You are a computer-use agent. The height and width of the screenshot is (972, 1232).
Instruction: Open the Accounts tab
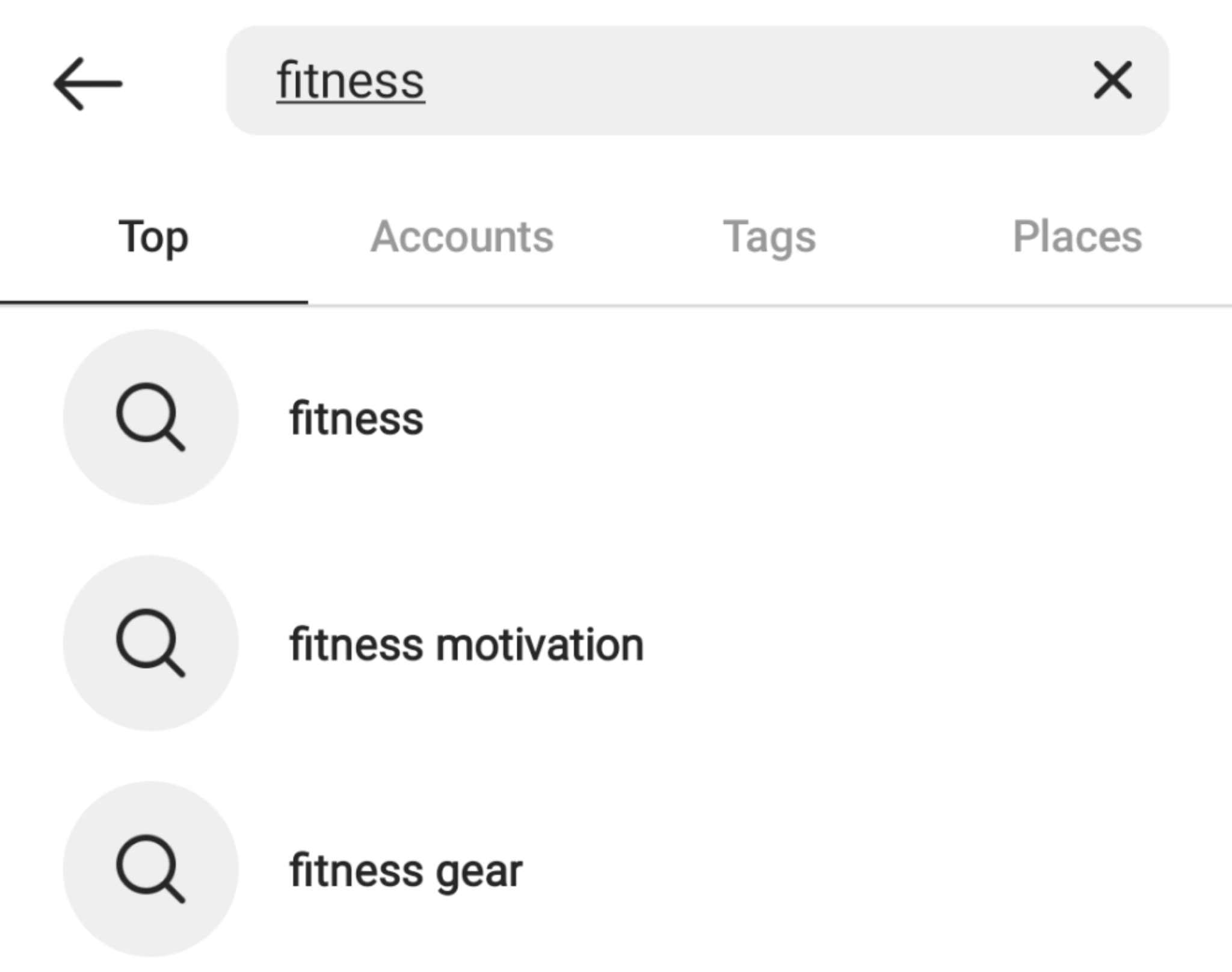click(461, 237)
